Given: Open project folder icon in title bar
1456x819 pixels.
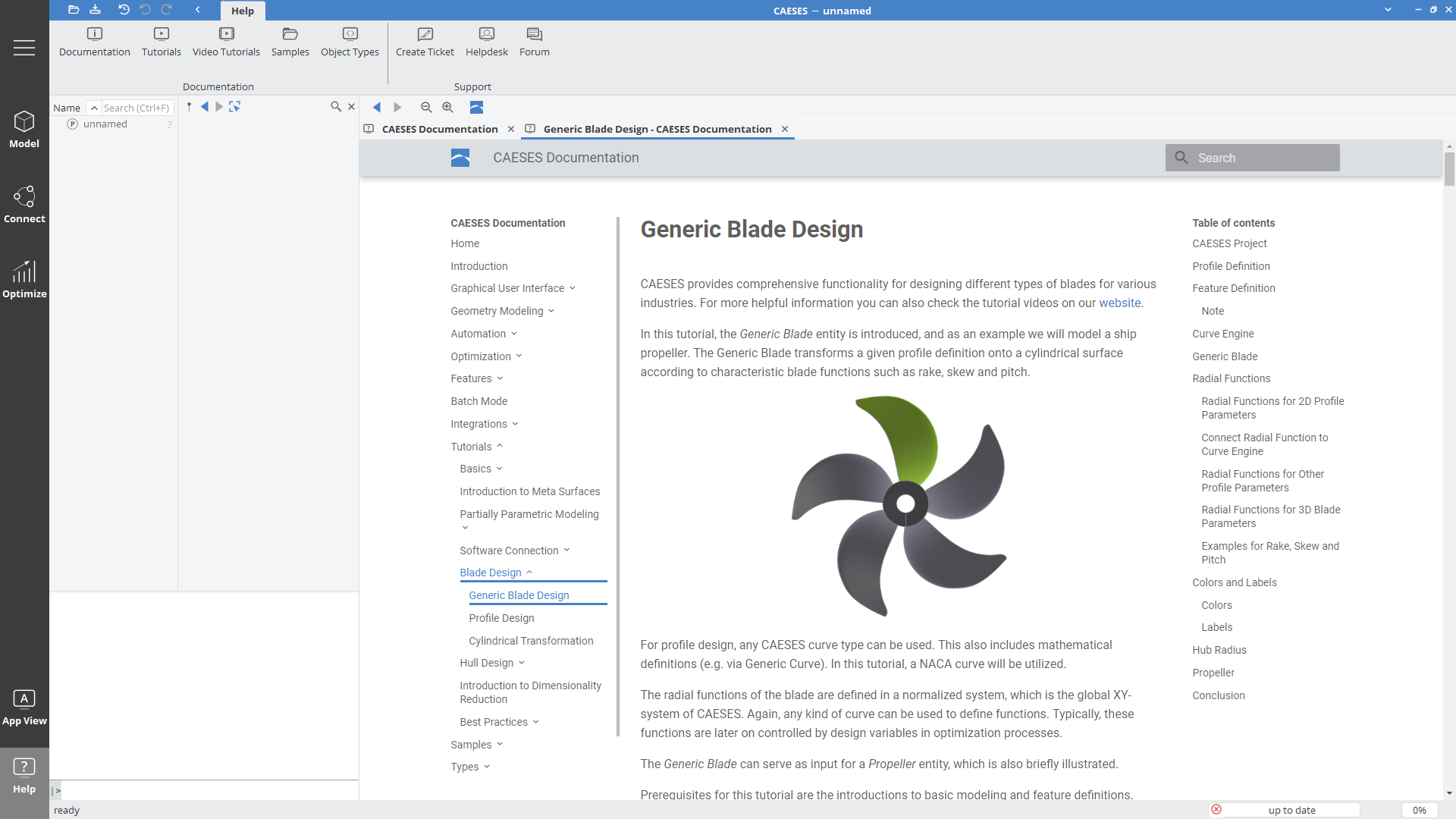Looking at the screenshot, I should click(x=74, y=10).
